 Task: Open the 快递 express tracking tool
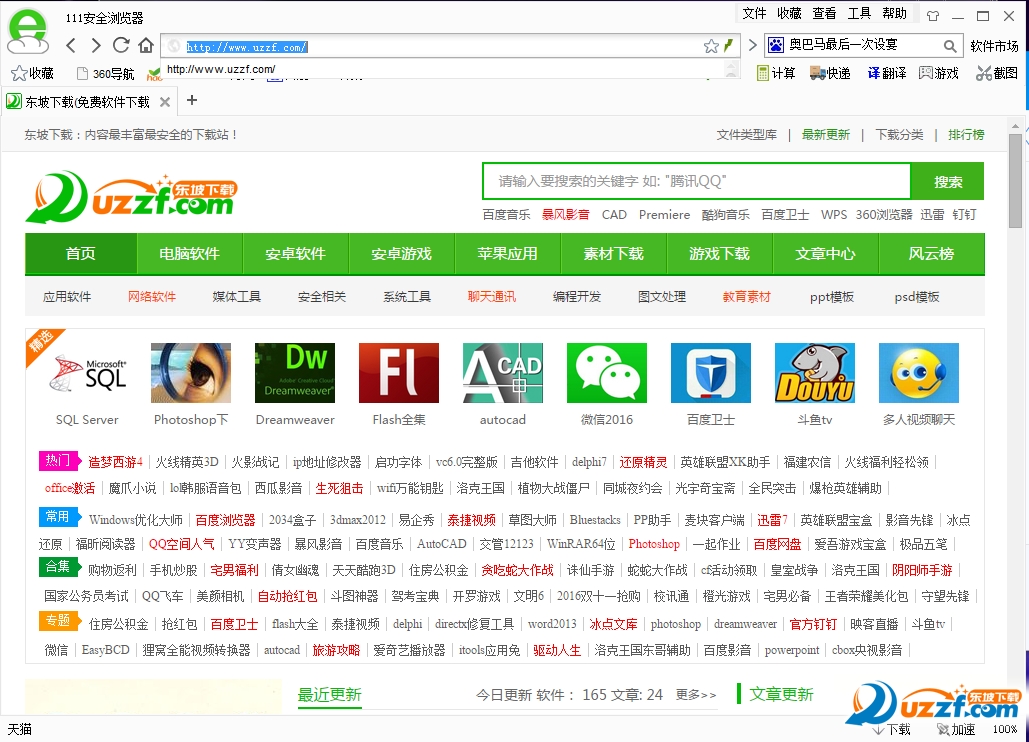tap(830, 73)
